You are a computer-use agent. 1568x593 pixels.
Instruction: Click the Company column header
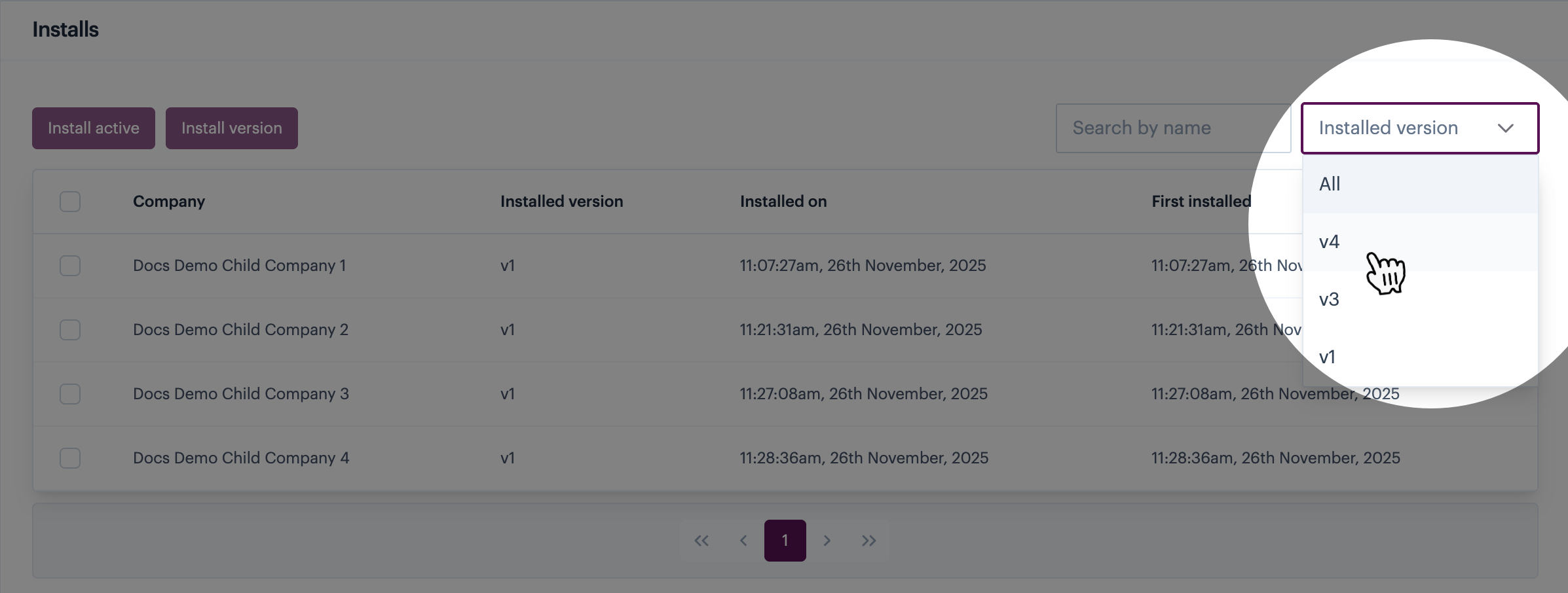pyautogui.click(x=169, y=202)
